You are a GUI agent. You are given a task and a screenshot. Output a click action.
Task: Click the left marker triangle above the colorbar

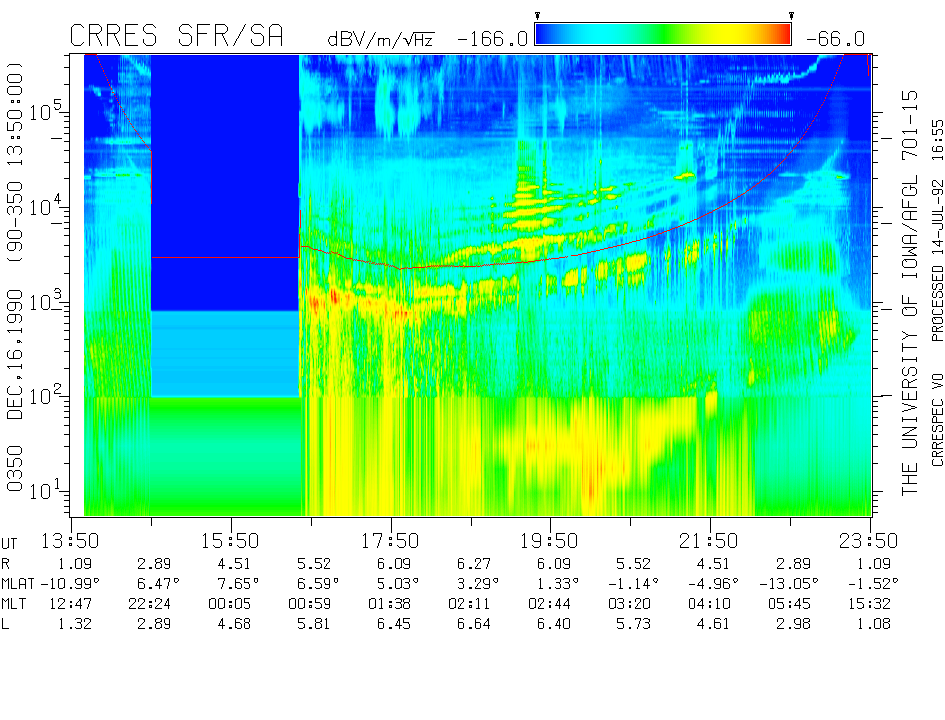tap(537, 16)
